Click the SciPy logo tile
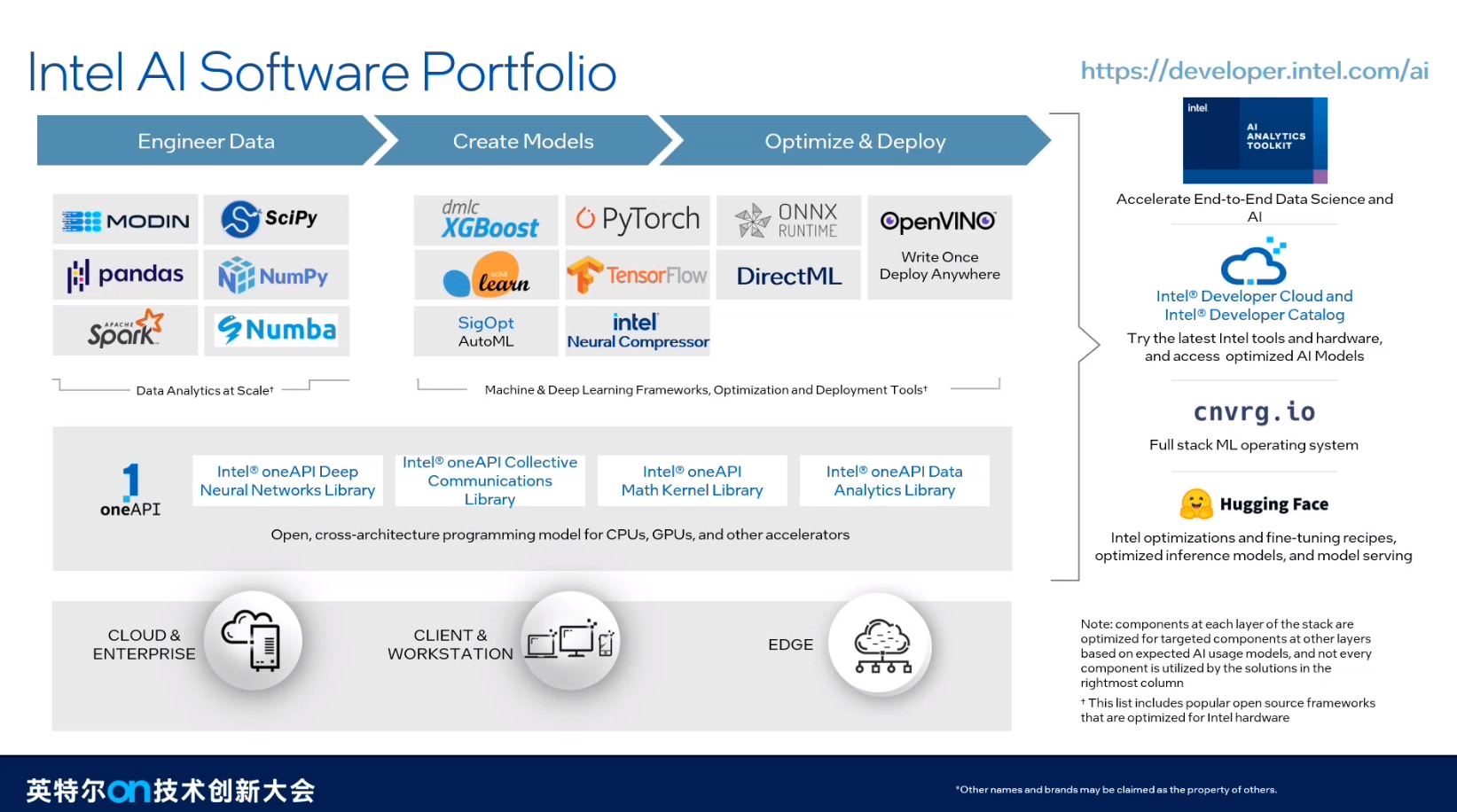 [276, 220]
